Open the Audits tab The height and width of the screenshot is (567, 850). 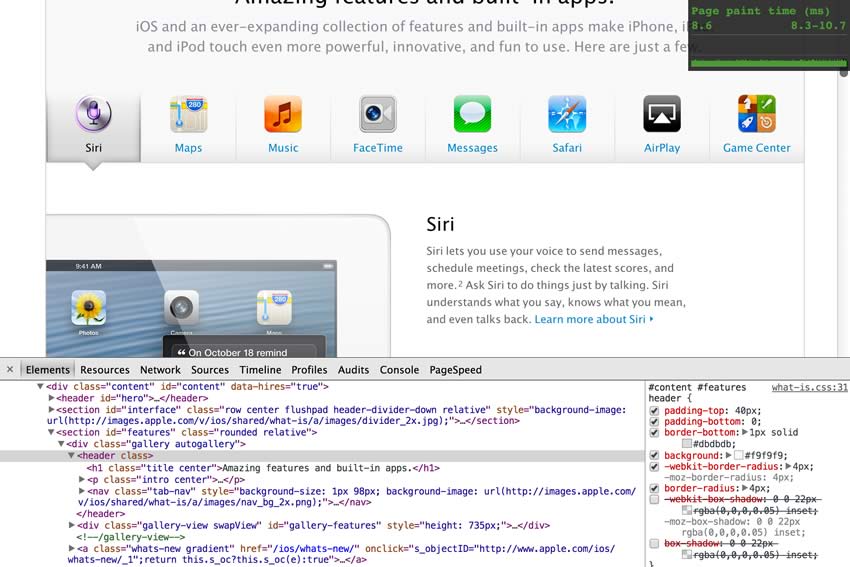tap(353, 370)
